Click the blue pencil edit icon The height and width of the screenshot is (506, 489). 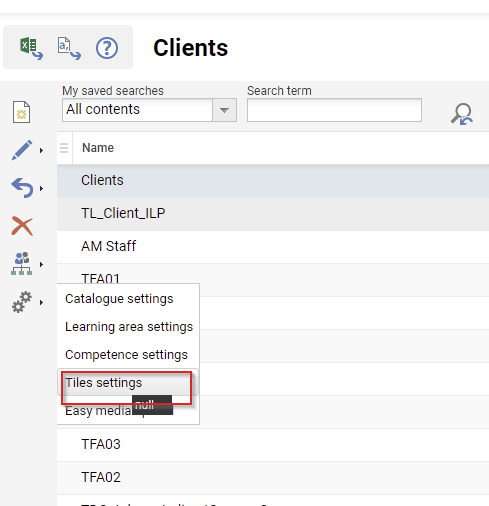22,150
